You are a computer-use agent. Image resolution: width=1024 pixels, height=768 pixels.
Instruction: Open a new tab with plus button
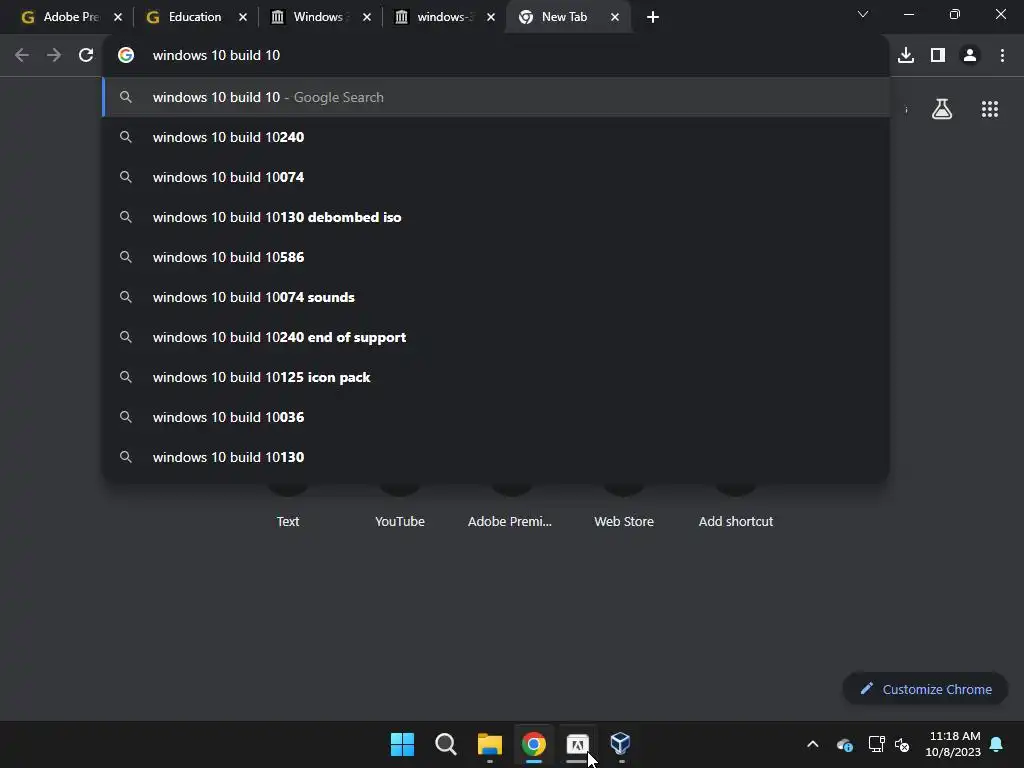652,17
